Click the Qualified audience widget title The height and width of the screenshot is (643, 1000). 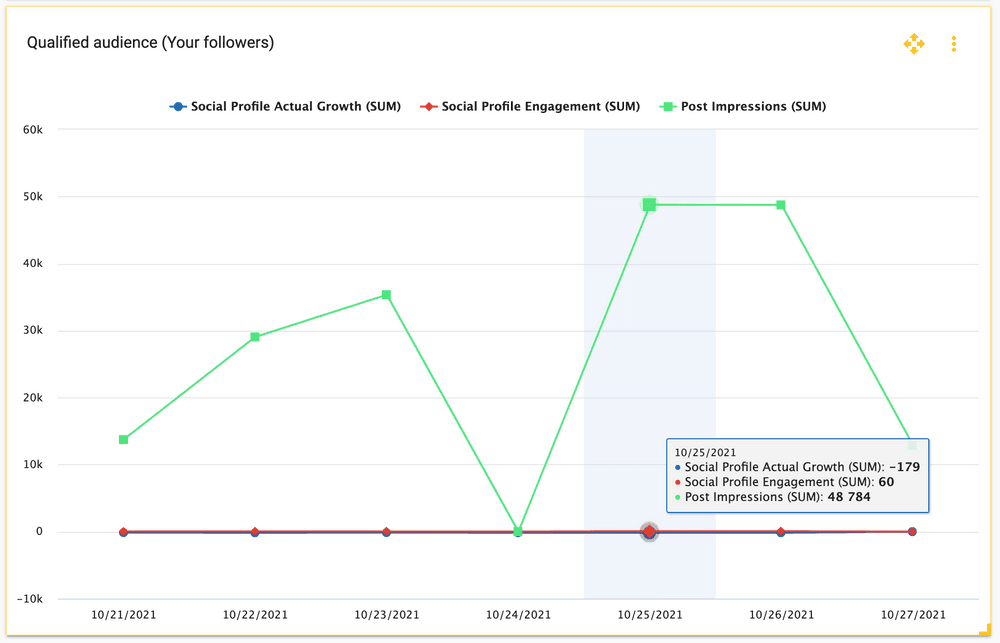pos(150,42)
